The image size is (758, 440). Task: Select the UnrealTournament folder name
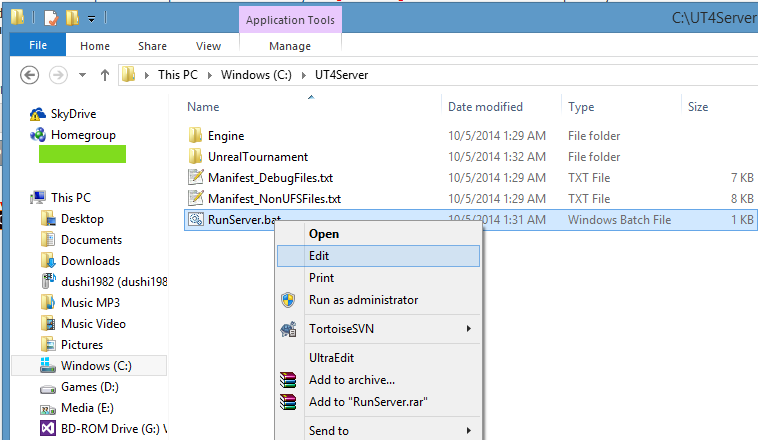click(258, 157)
